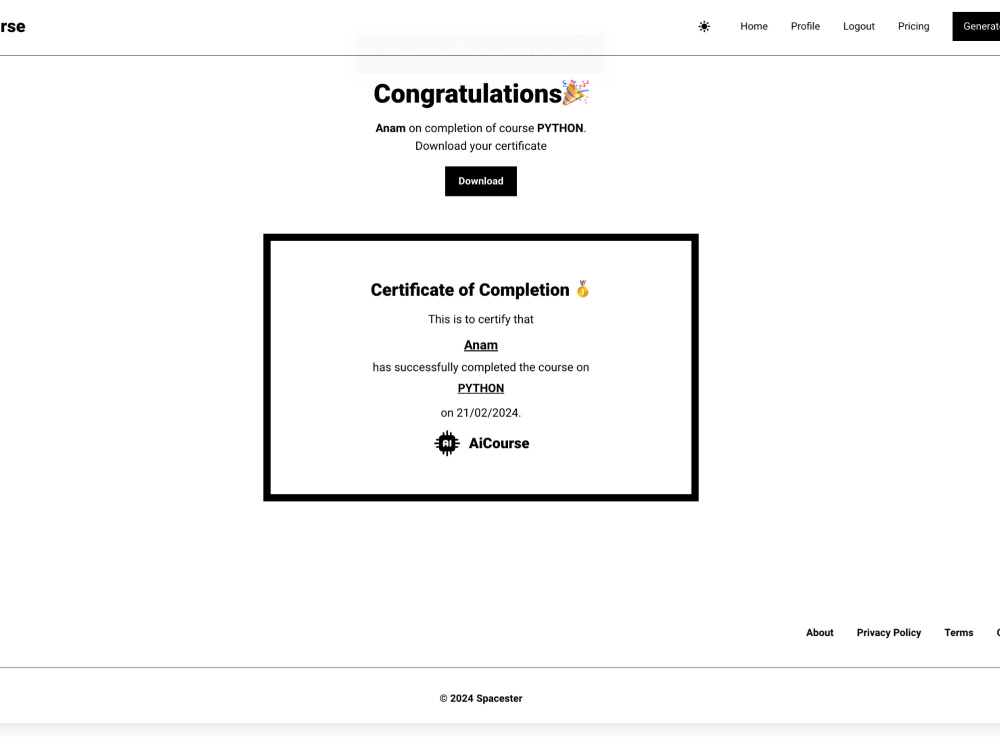
Task: Click Logout in the navigation bar
Action: click(858, 26)
